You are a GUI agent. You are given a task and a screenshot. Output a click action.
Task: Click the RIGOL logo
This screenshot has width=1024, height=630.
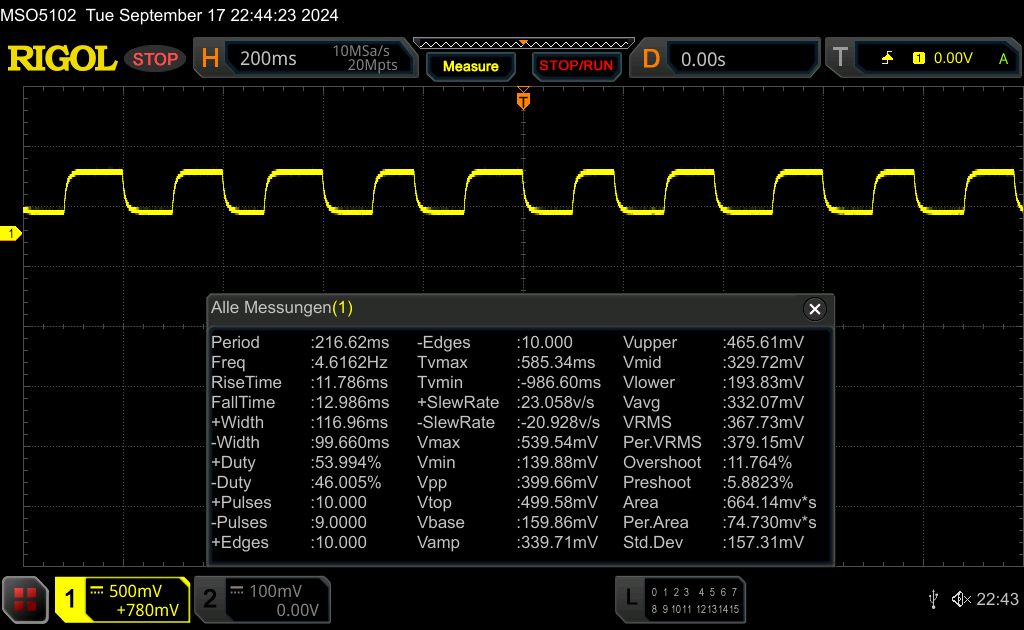62,59
